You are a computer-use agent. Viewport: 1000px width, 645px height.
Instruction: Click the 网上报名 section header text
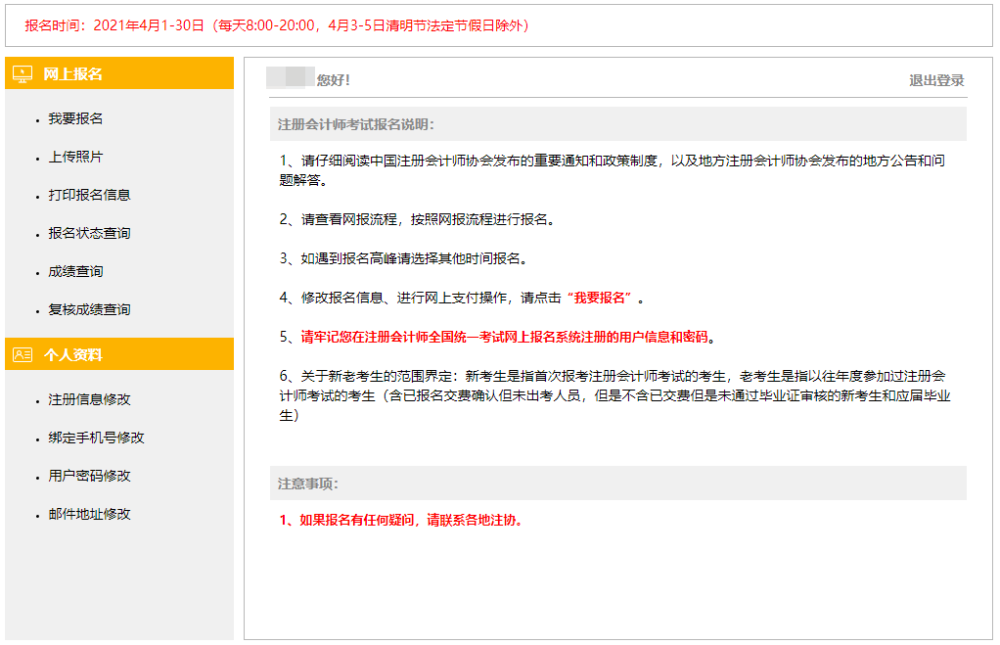pos(73,74)
